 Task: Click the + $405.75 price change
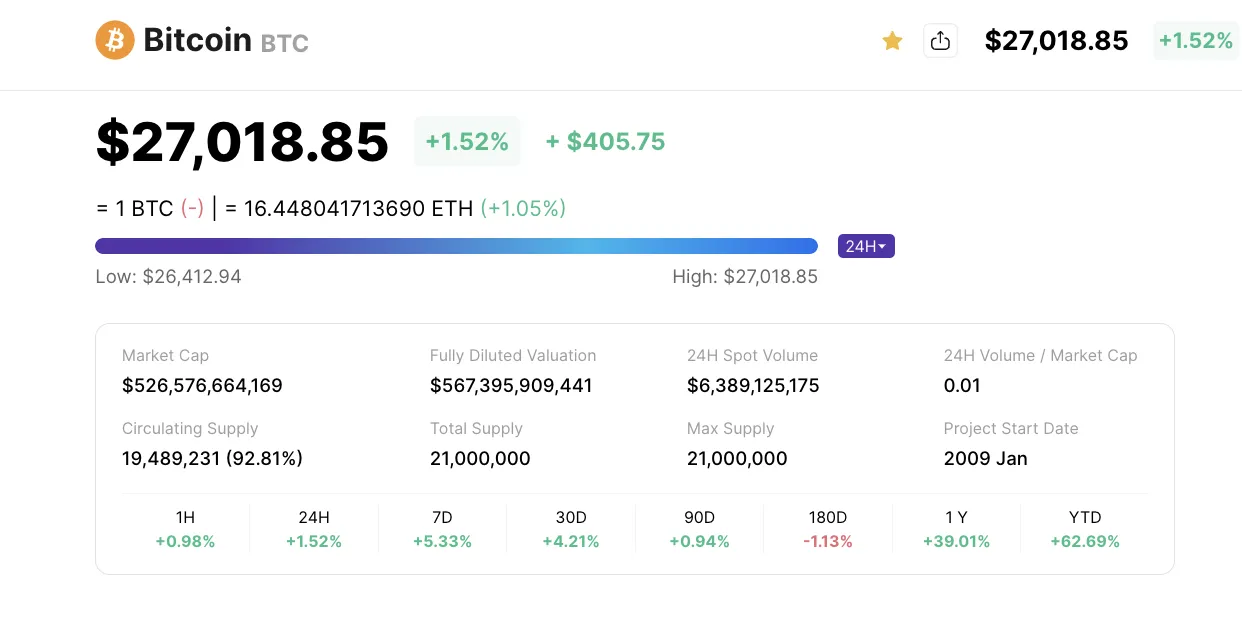tap(605, 142)
